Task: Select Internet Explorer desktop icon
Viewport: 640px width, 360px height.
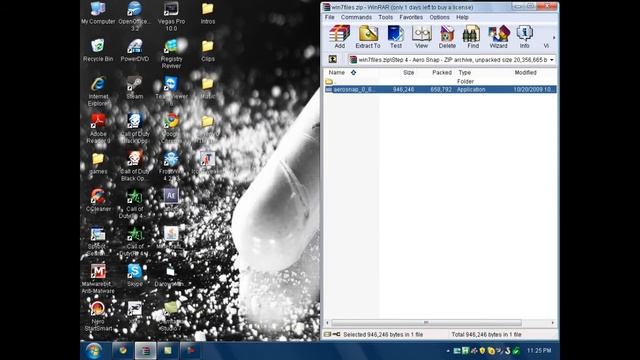Action: [x=98, y=91]
